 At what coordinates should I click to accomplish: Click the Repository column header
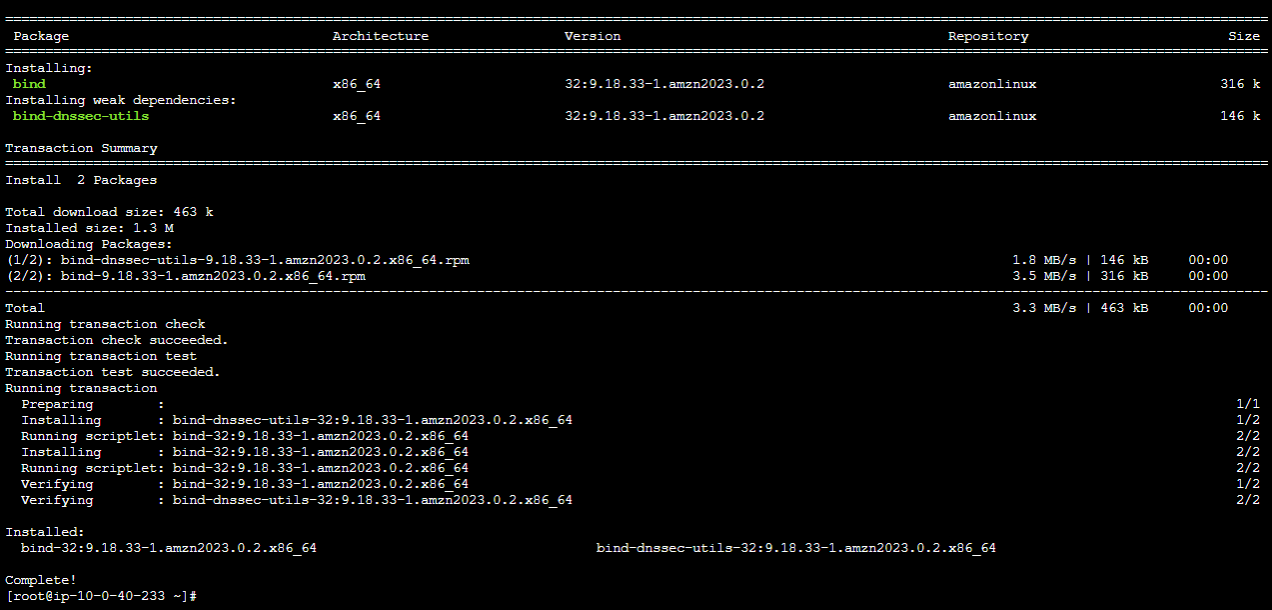point(988,36)
